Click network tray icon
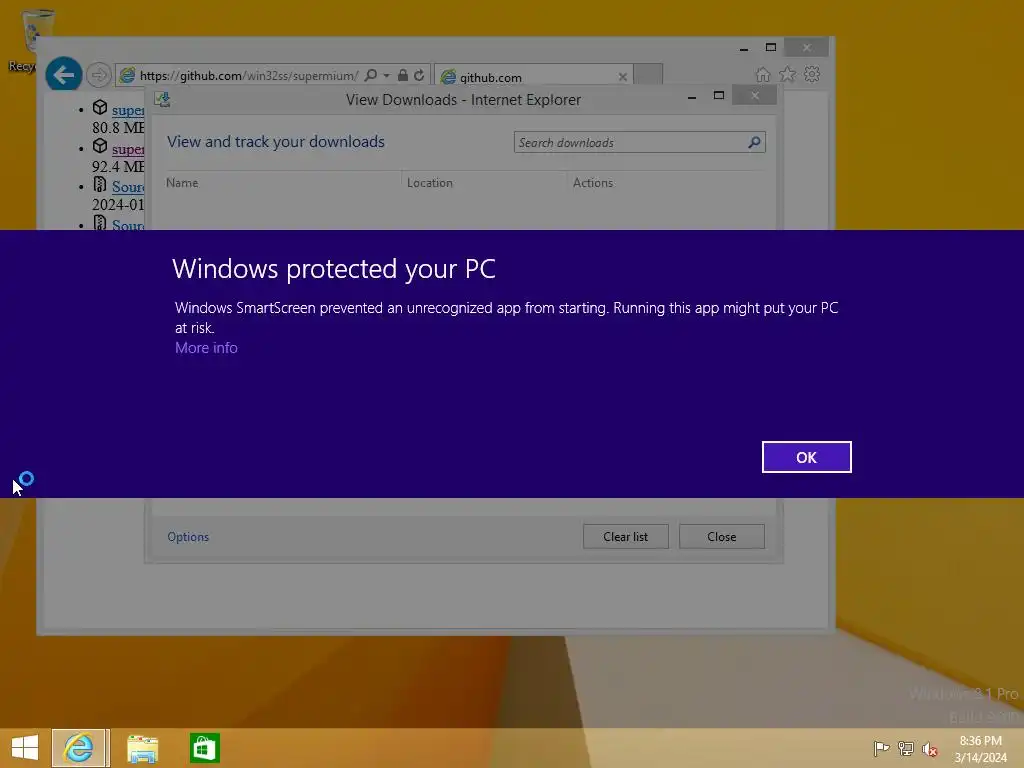 point(906,748)
